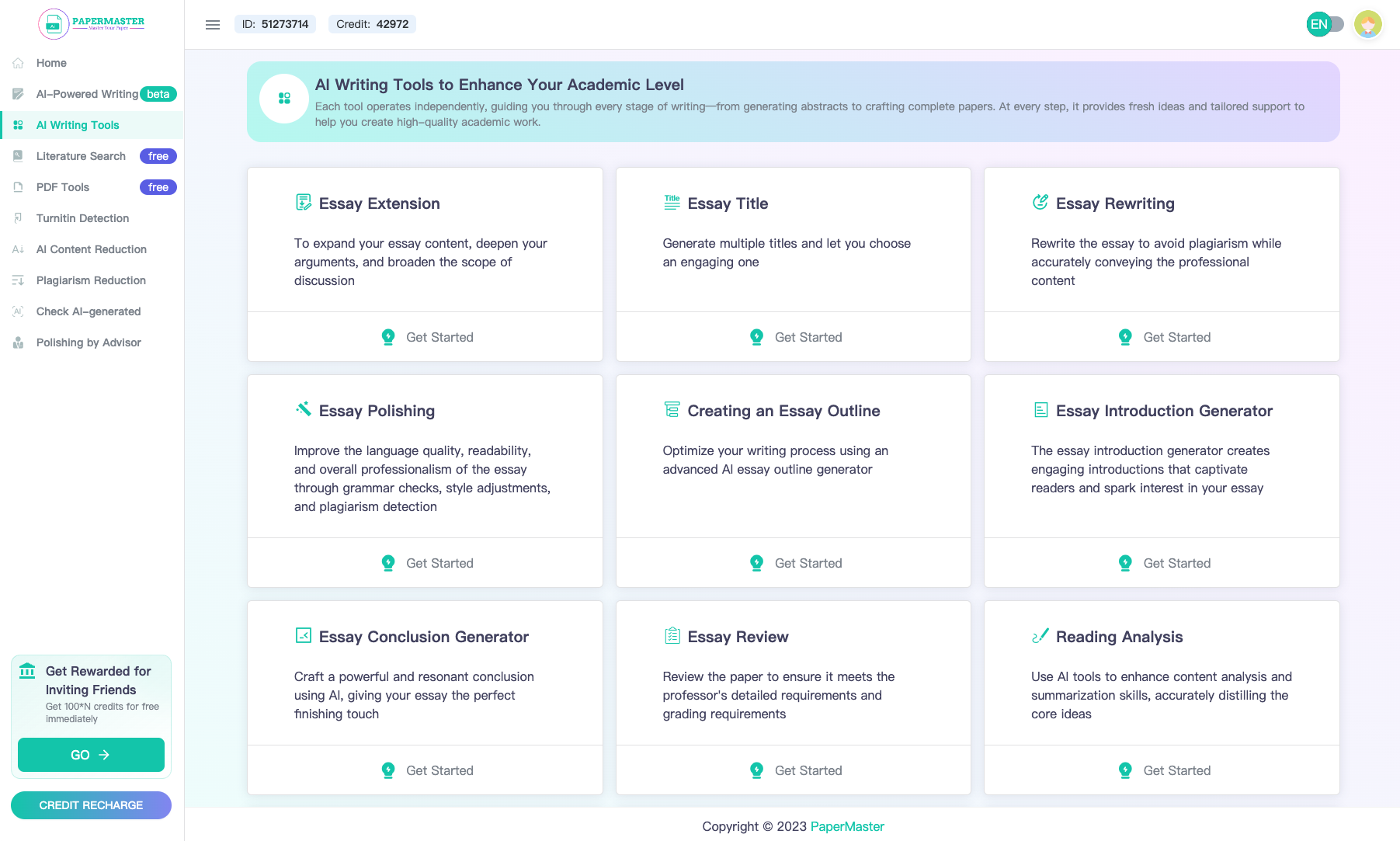Click the Credit 42972 balance badge

pyautogui.click(x=372, y=24)
